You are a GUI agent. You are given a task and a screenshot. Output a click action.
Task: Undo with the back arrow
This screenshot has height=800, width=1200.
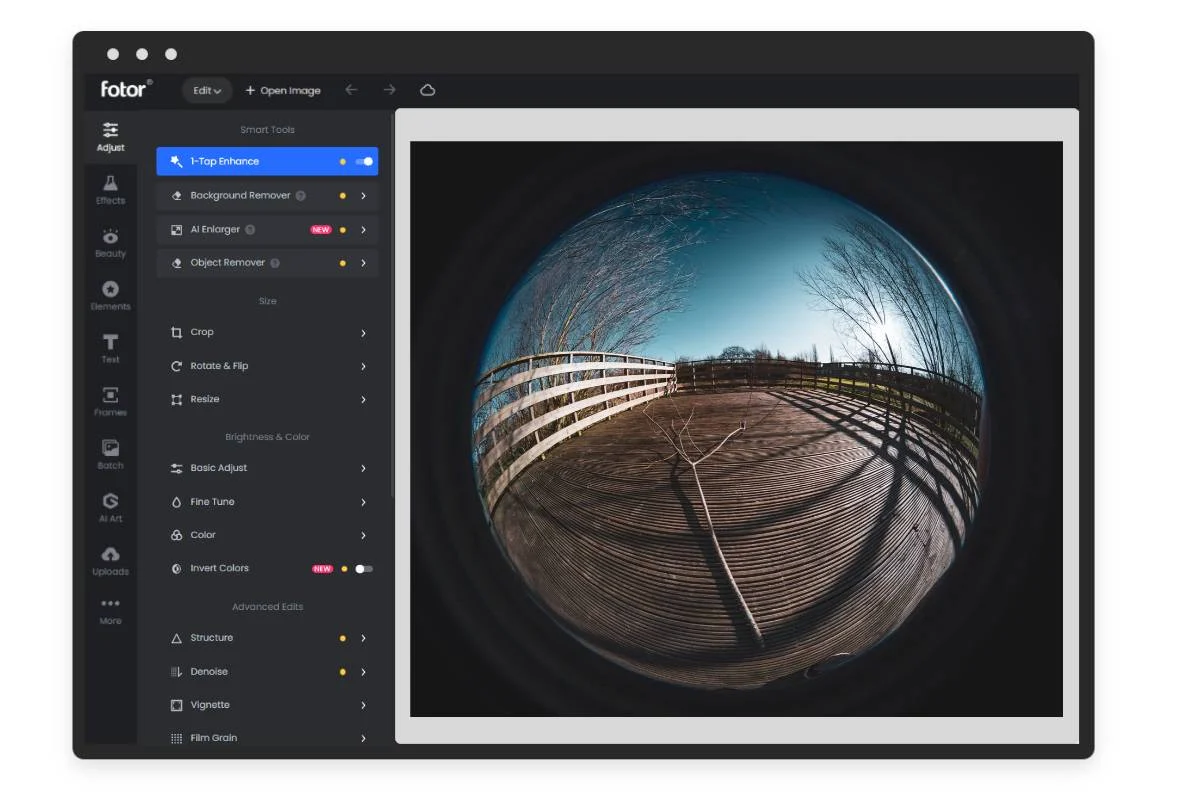tap(351, 90)
